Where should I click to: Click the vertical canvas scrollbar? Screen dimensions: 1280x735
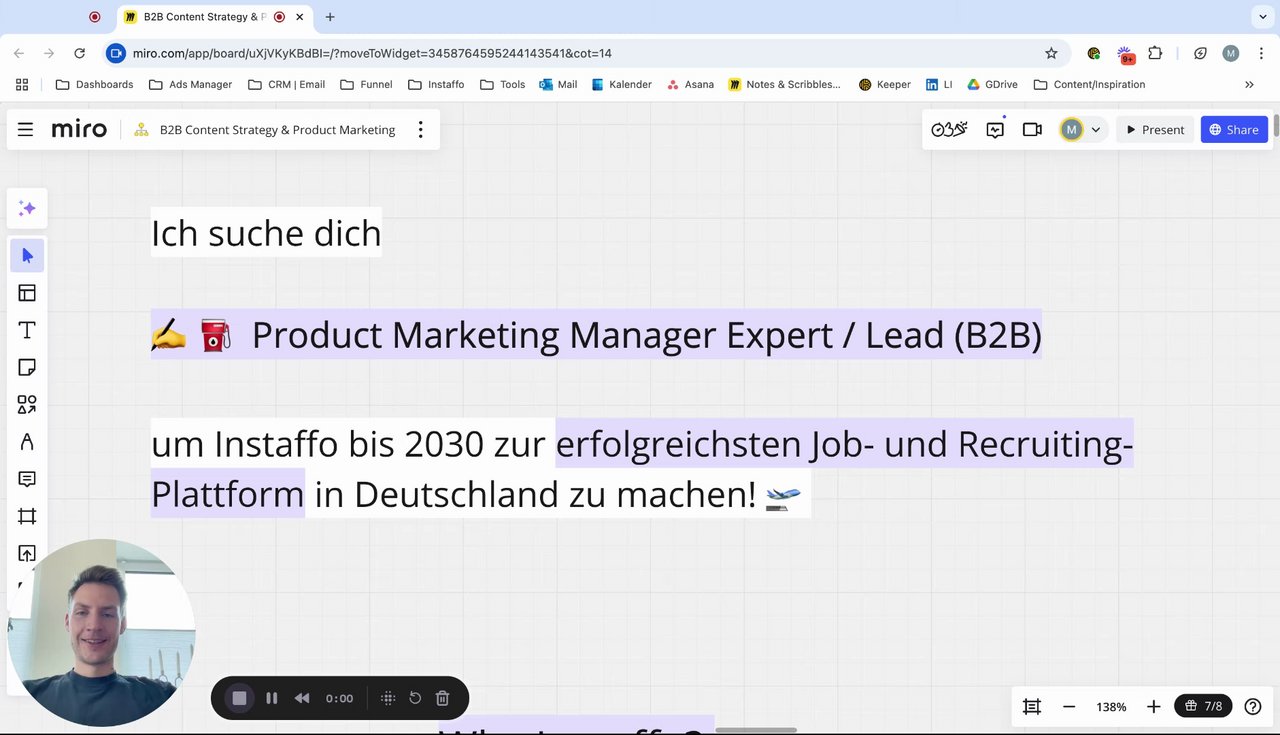click(x=1276, y=128)
